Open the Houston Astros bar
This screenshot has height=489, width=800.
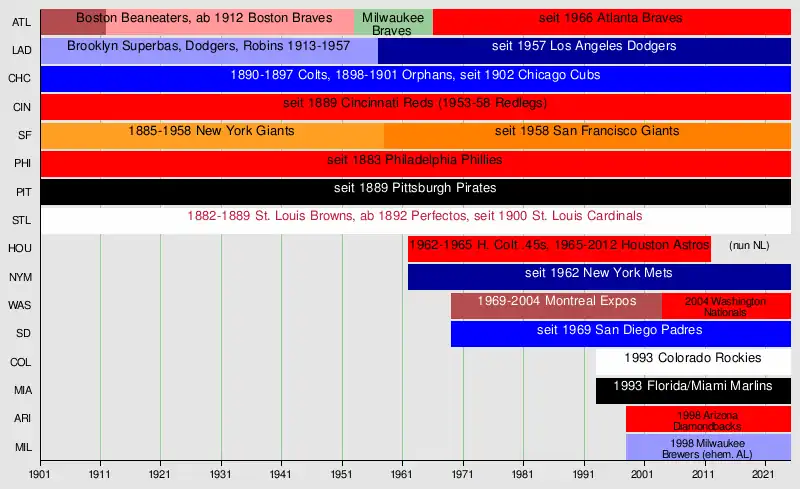coord(559,246)
